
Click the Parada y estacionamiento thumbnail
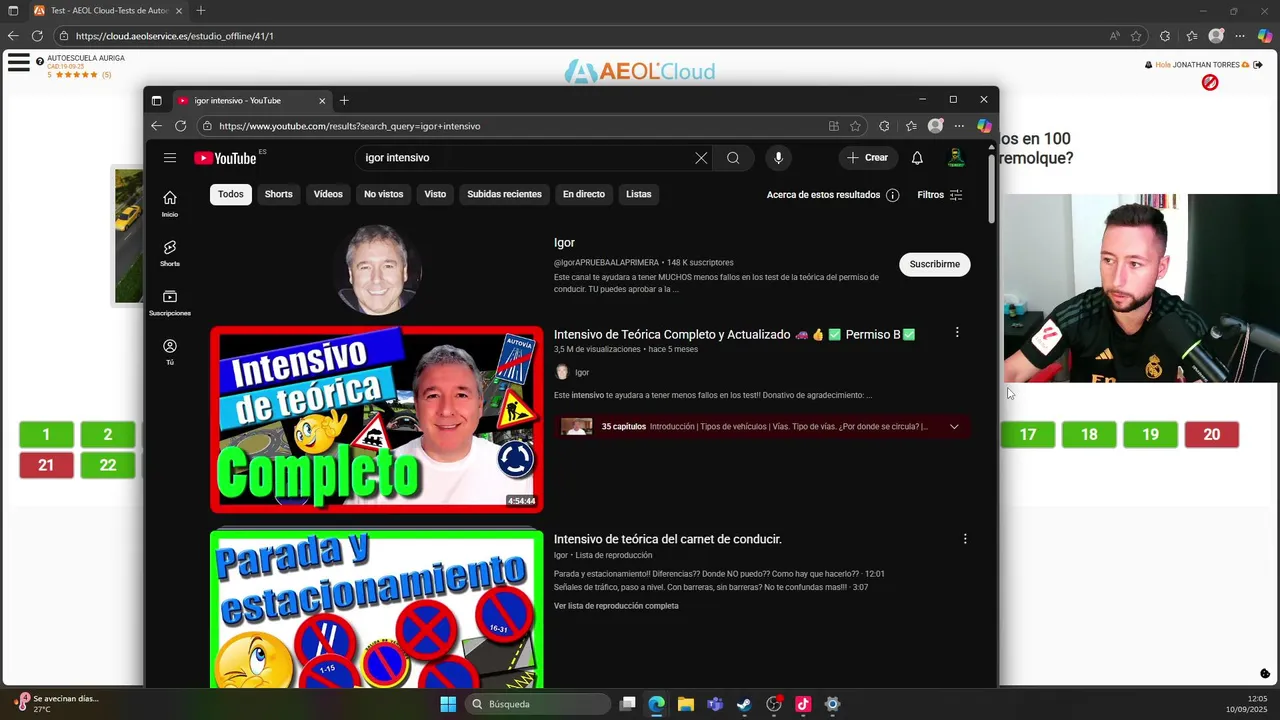tap(377, 609)
